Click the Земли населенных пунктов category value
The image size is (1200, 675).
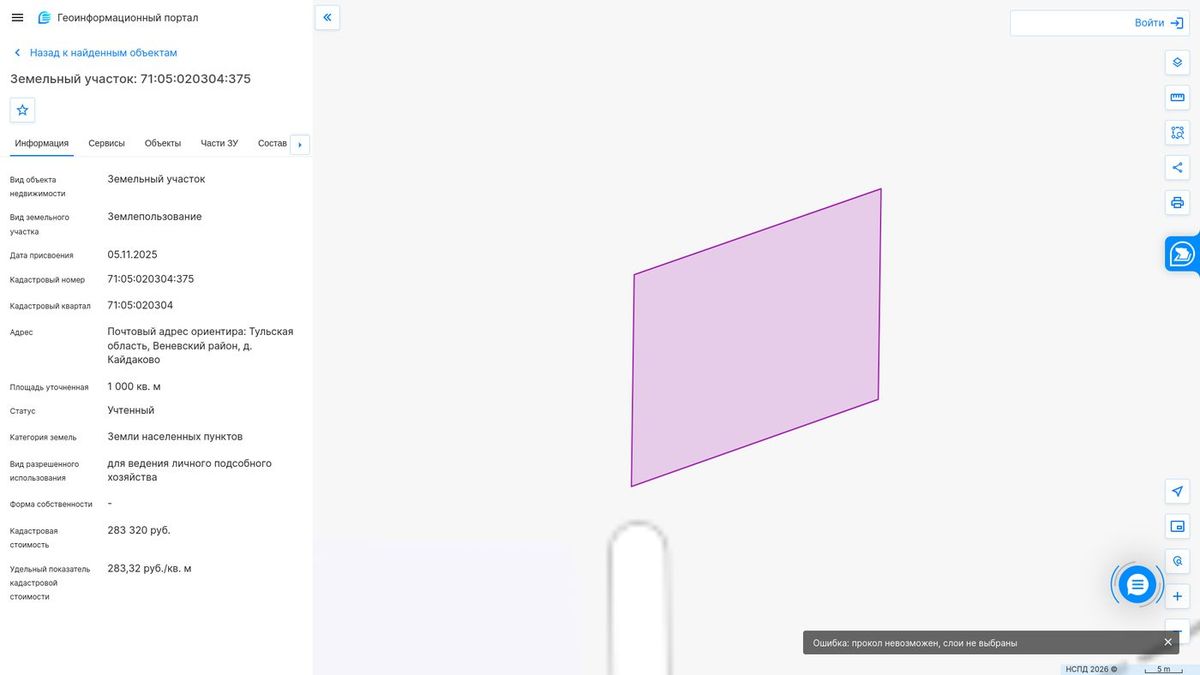[175, 436]
